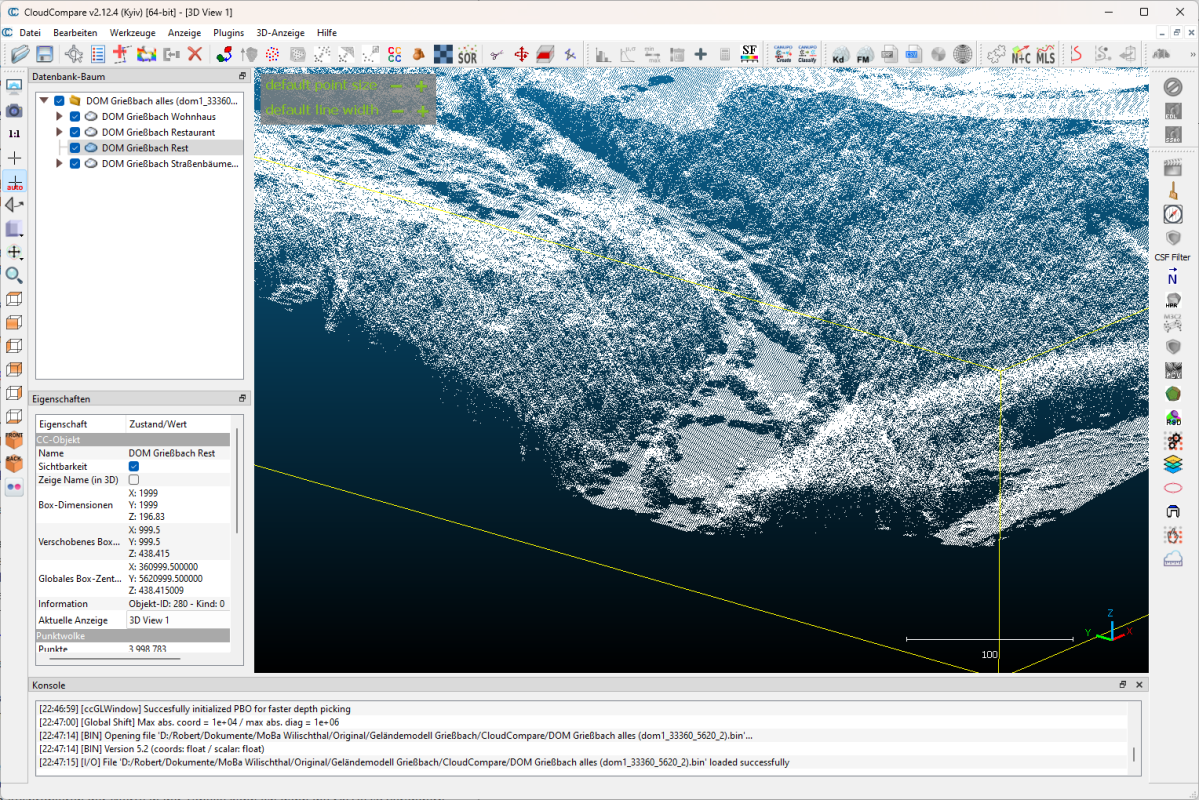Screen dimensions: 1199x800
Task: Open the Plugins menu
Action: (x=228, y=32)
